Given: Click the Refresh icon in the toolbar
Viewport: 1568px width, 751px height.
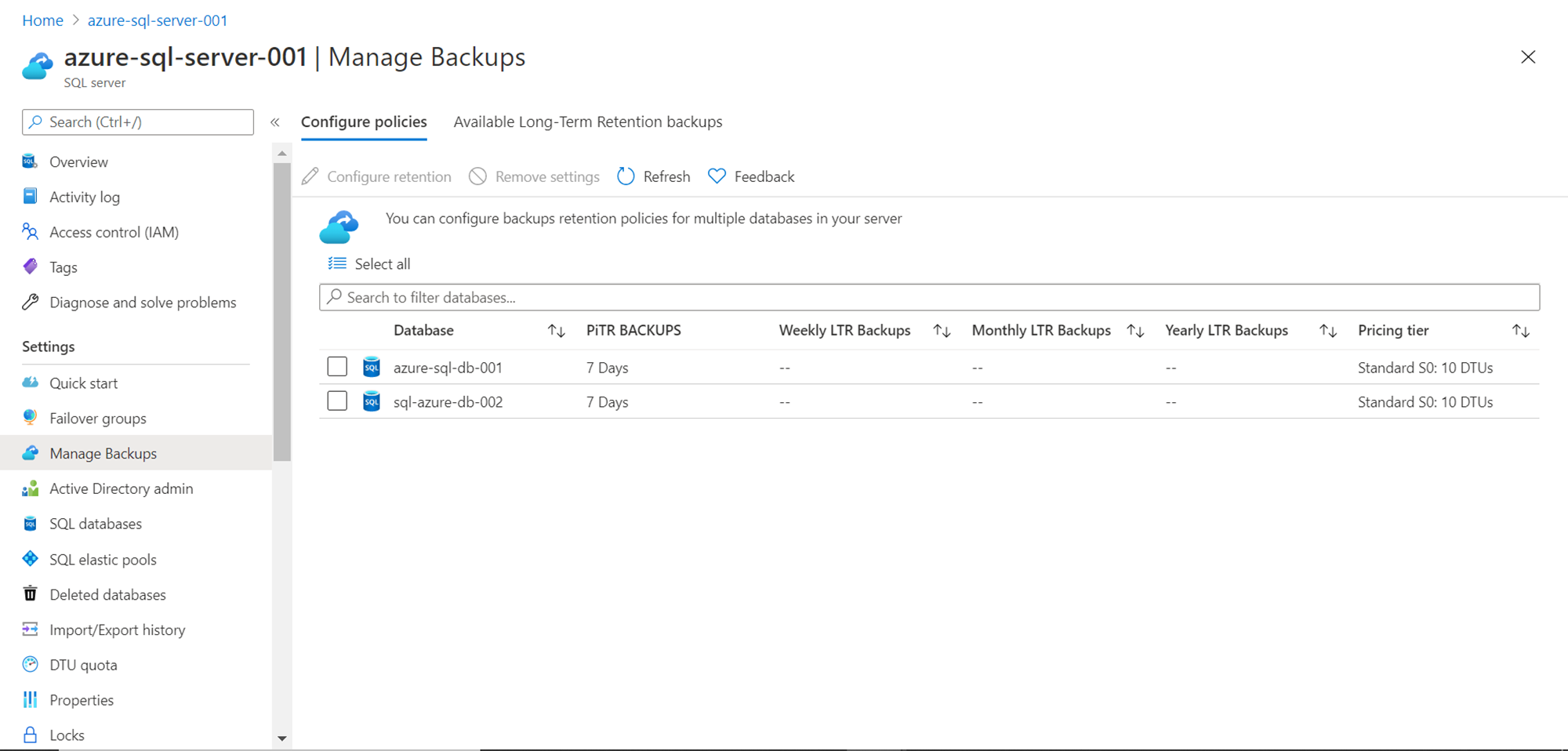Looking at the screenshot, I should click(626, 176).
